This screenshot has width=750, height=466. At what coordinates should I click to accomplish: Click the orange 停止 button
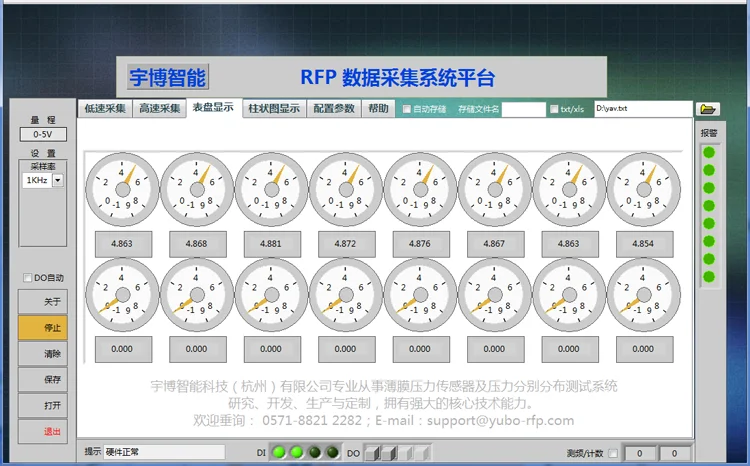pos(43,328)
